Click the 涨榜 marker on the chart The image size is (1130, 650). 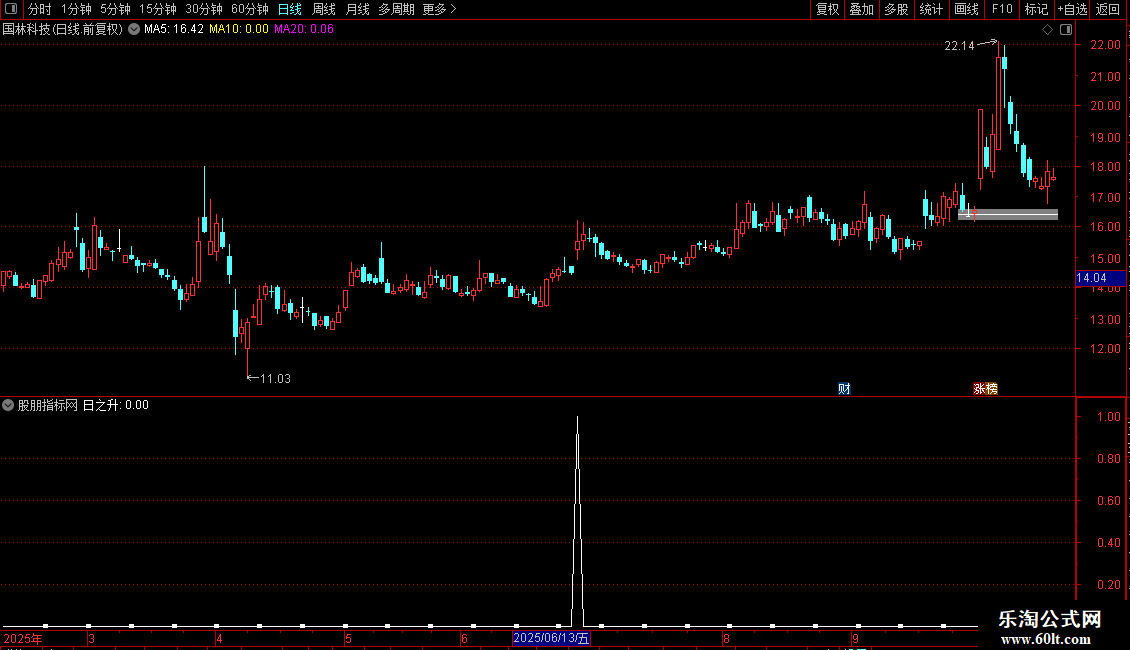click(x=985, y=388)
